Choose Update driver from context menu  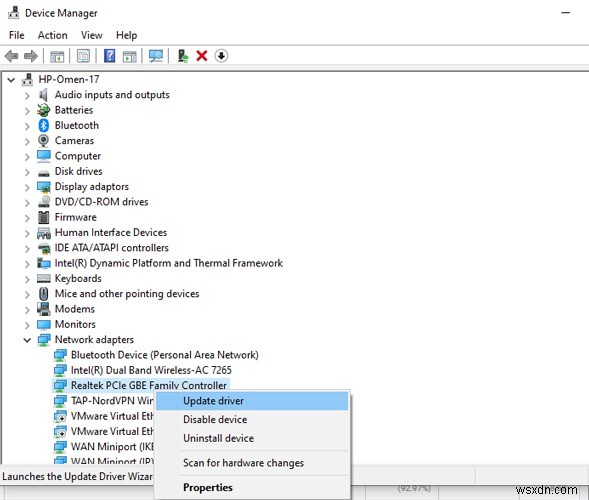[252, 401]
